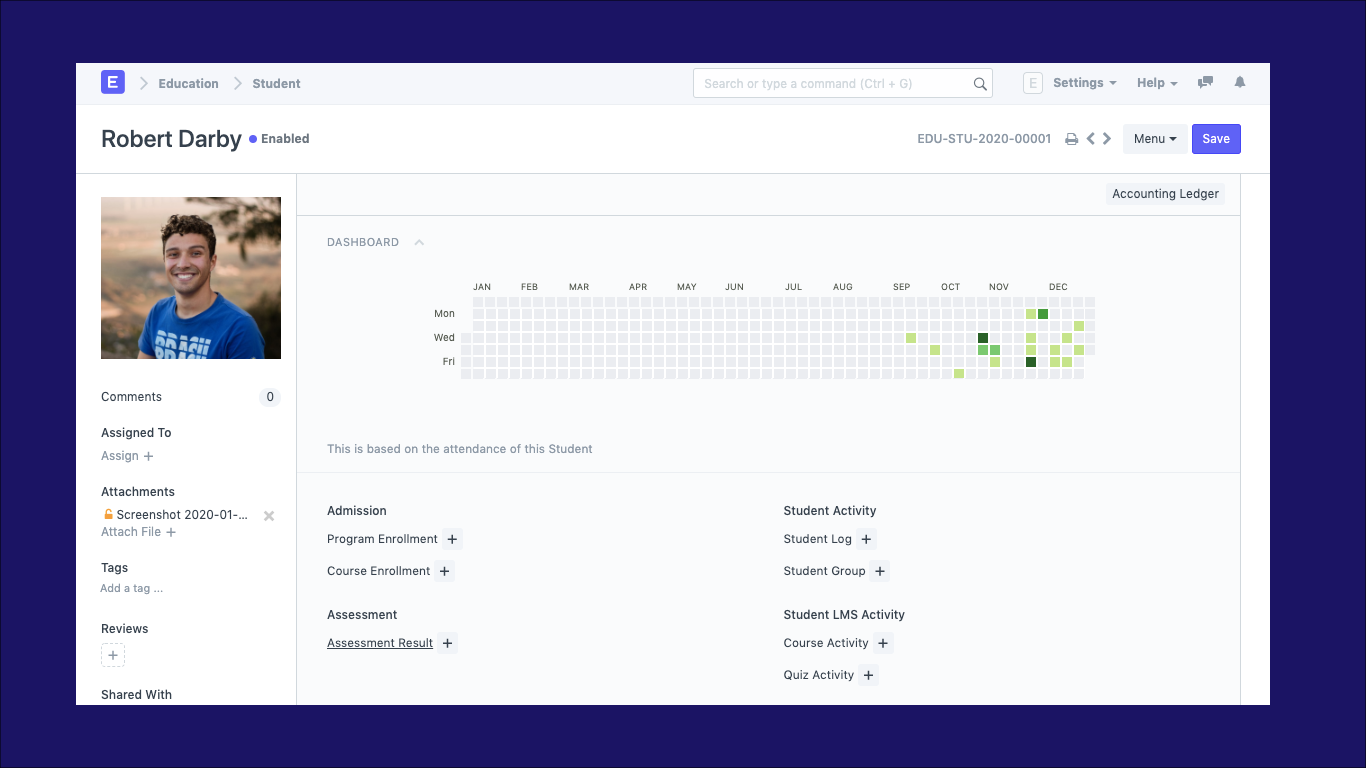1366x768 pixels.
Task: Open the Settings dropdown
Action: [x=1084, y=83]
